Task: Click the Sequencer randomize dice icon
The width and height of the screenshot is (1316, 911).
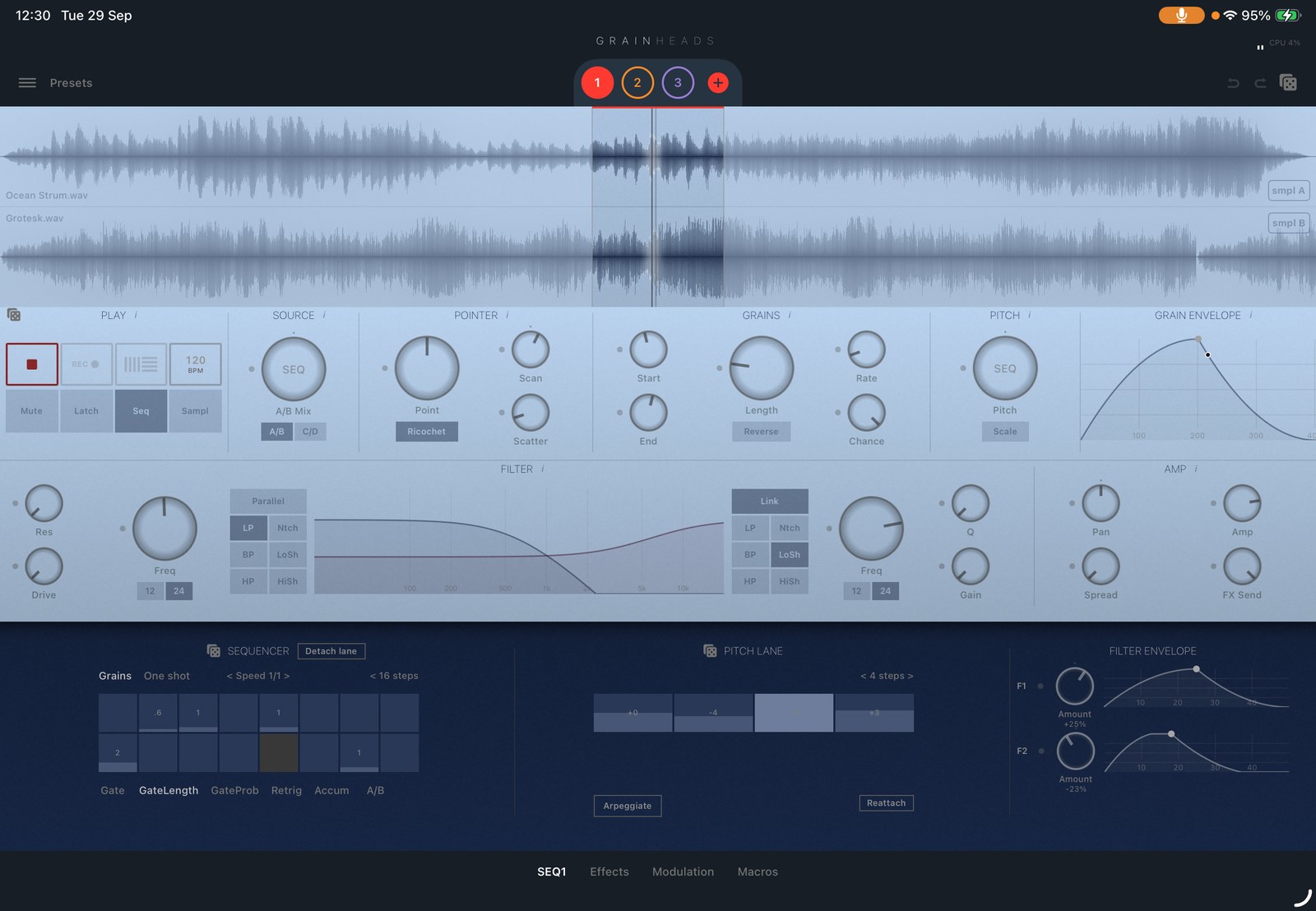Action: coord(214,651)
